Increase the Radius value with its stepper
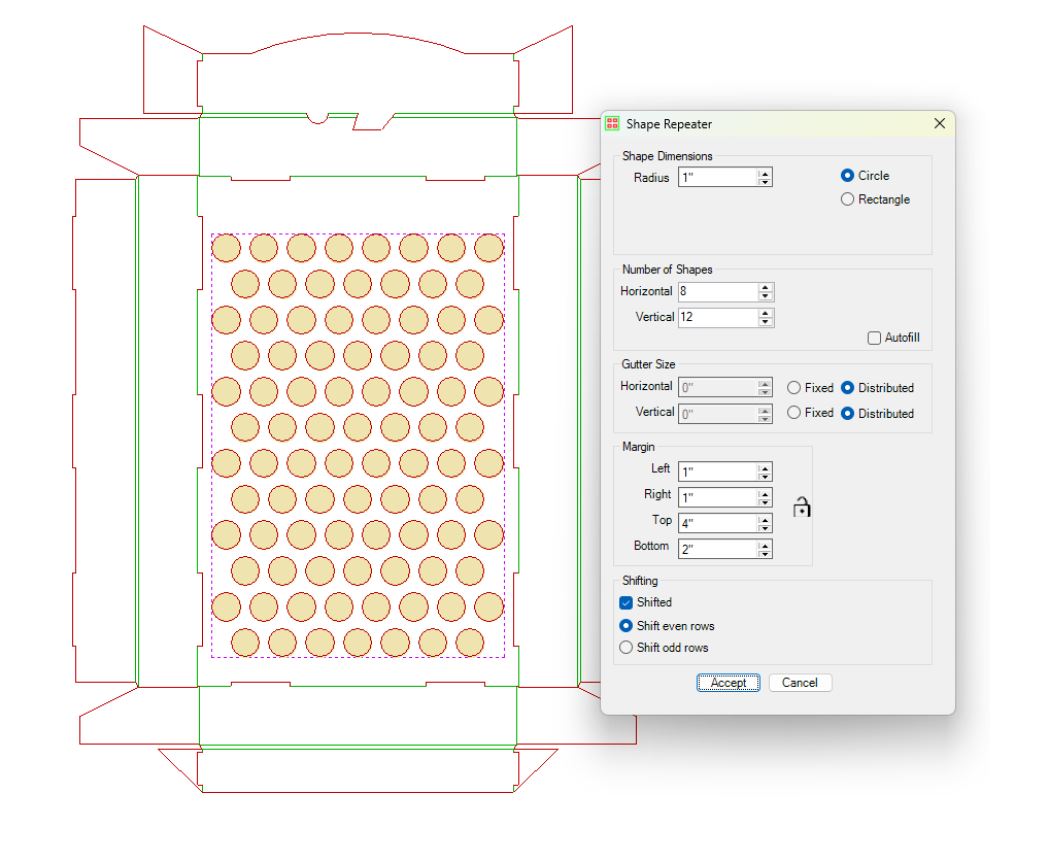Image resolution: width=1050 pixels, height=842 pixels. tap(765, 172)
